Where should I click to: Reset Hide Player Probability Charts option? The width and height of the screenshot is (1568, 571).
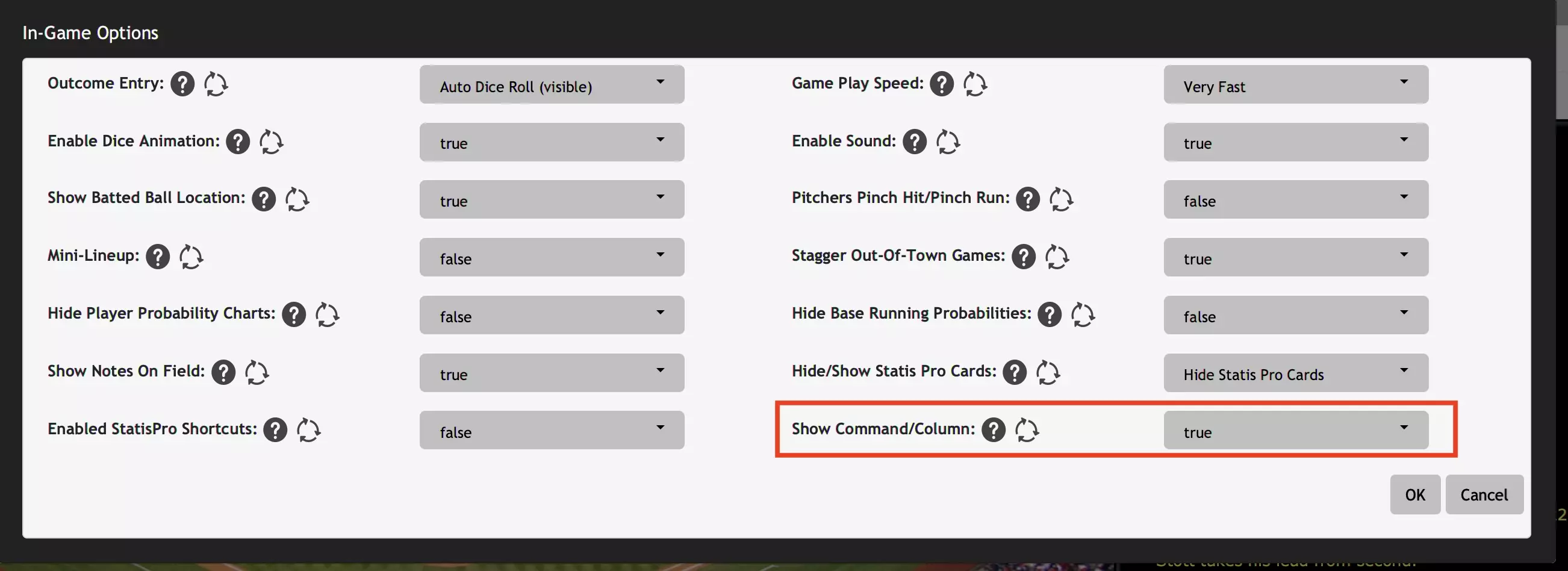pos(327,315)
